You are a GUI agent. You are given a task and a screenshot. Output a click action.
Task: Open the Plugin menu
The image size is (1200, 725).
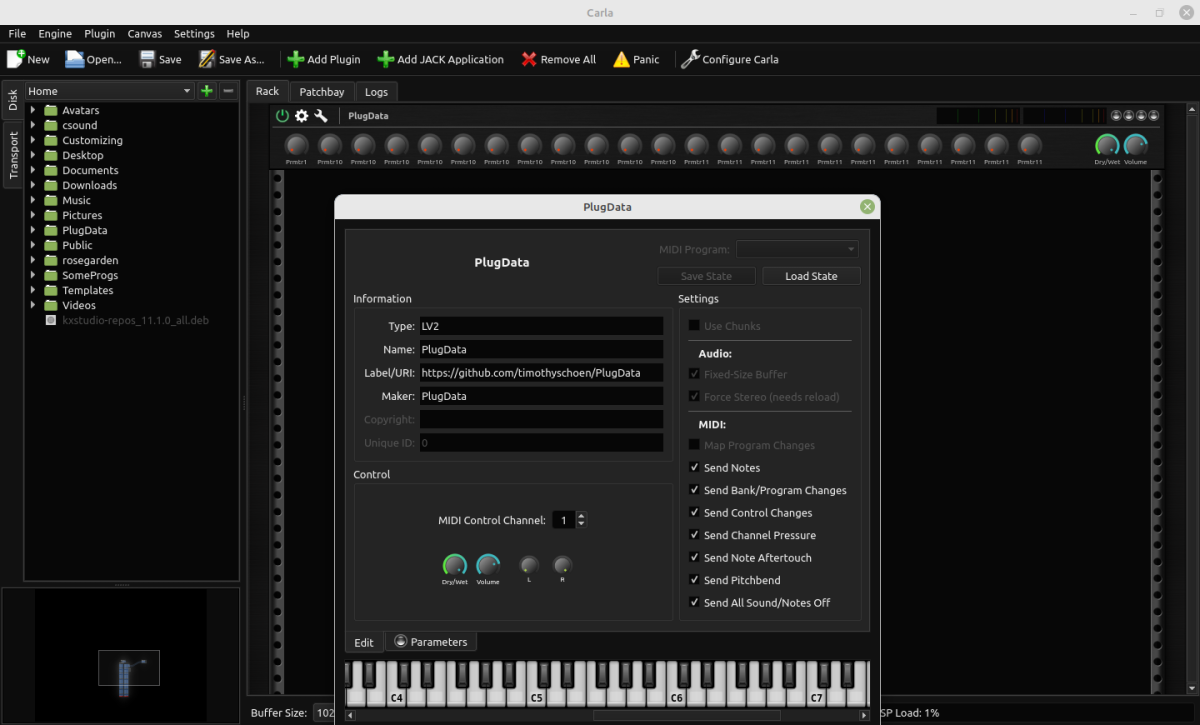100,34
